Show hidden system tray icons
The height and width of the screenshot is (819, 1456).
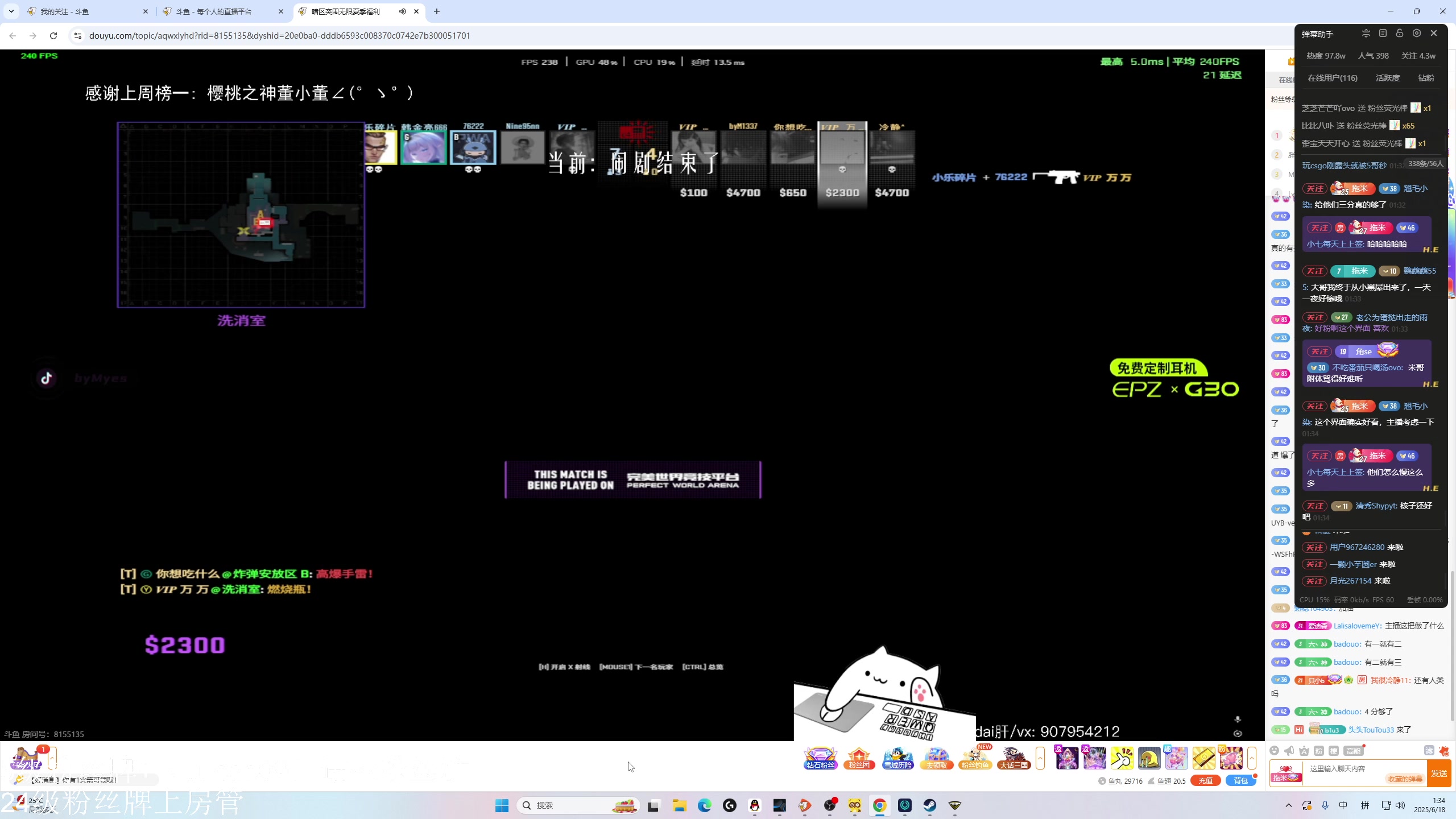[1289, 805]
